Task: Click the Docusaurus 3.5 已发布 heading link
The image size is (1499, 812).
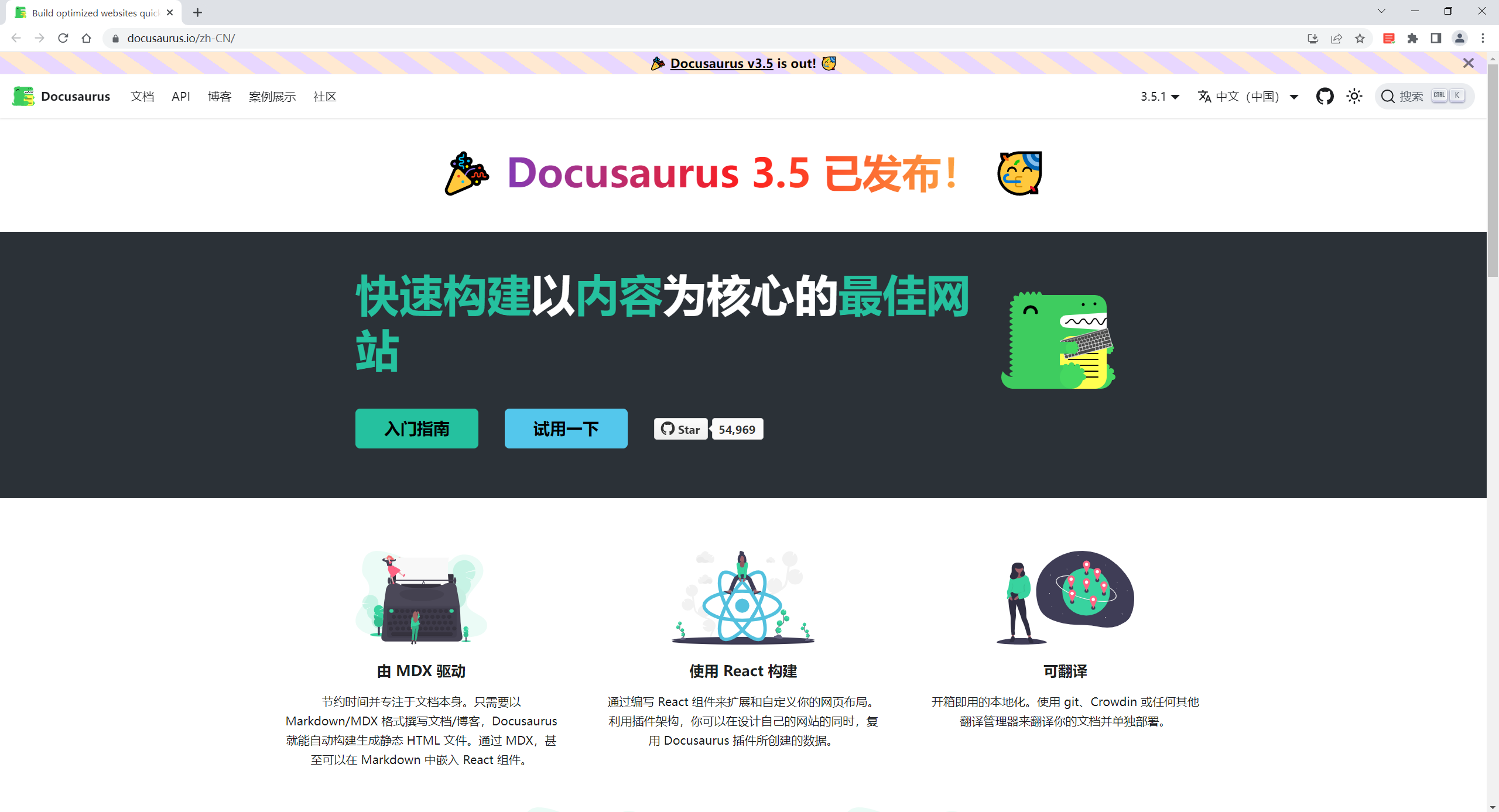Action: pyautogui.click(x=732, y=173)
